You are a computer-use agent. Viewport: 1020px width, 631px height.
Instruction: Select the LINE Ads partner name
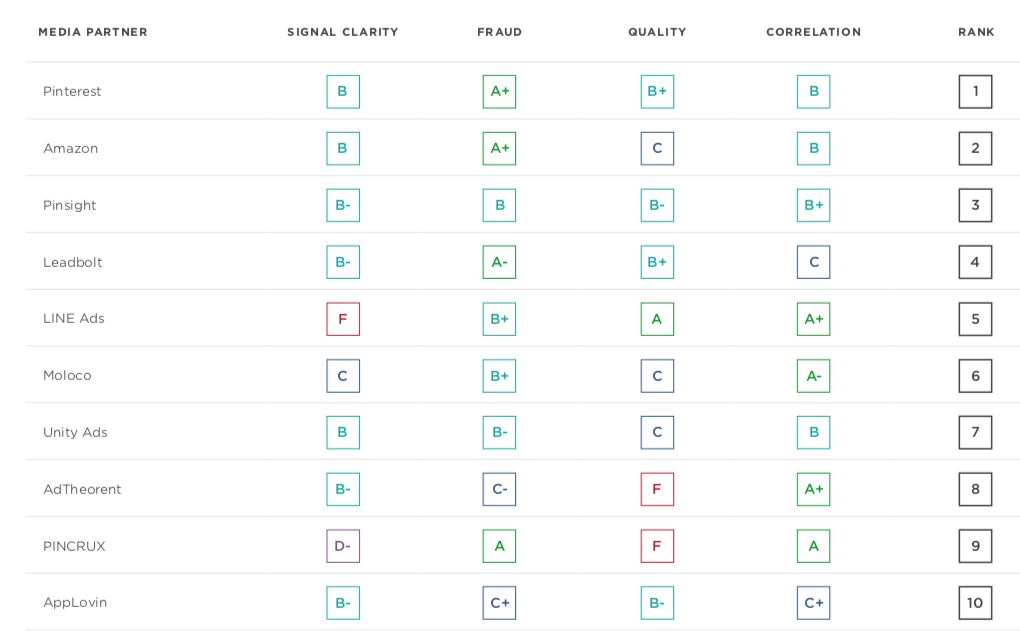pyautogui.click(x=74, y=319)
